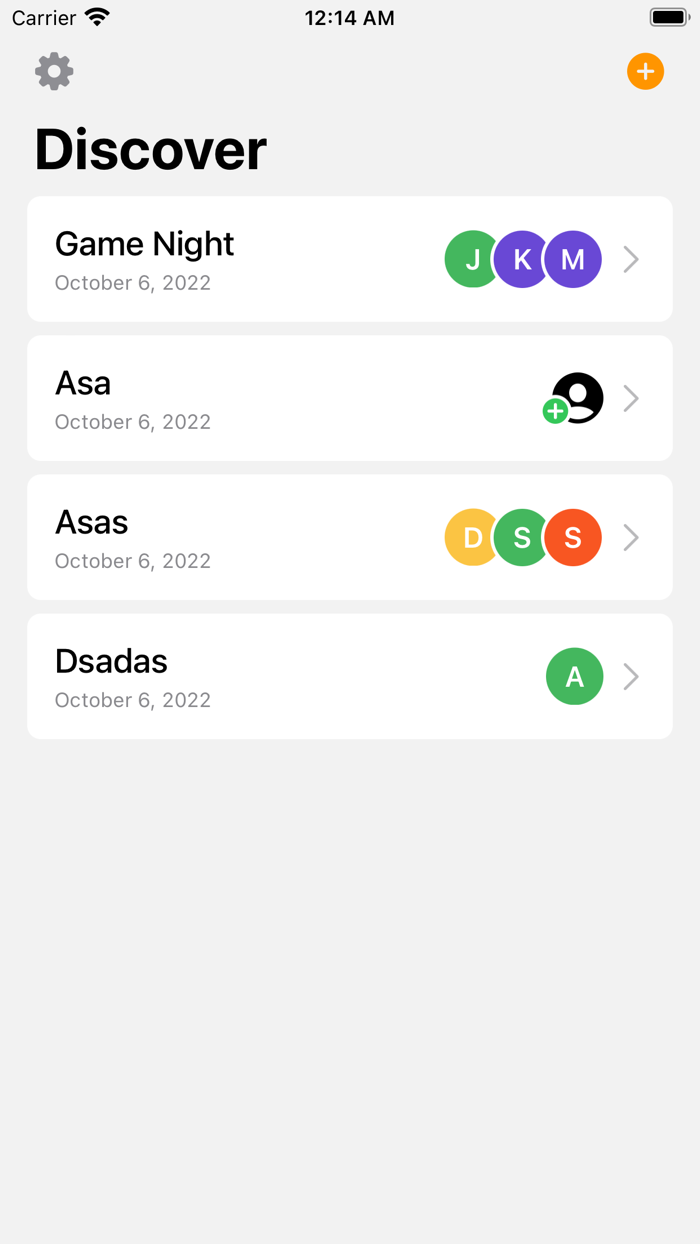Select the Dsadas event card
Image resolution: width=700 pixels, height=1244 pixels.
point(250,677)
